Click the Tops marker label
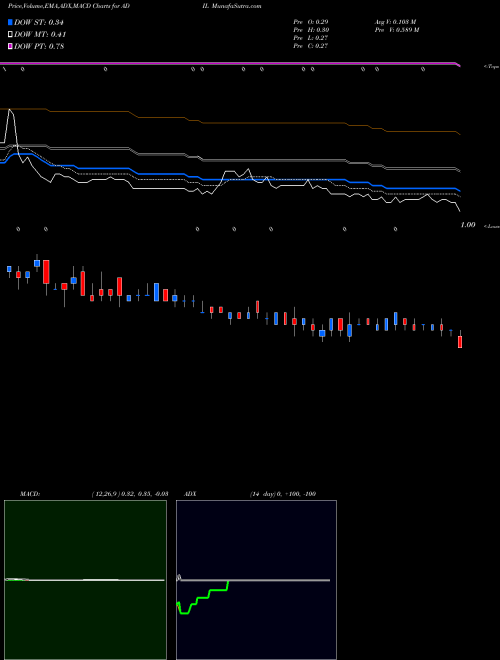Viewport: 500px width, 660px height. [492, 67]
